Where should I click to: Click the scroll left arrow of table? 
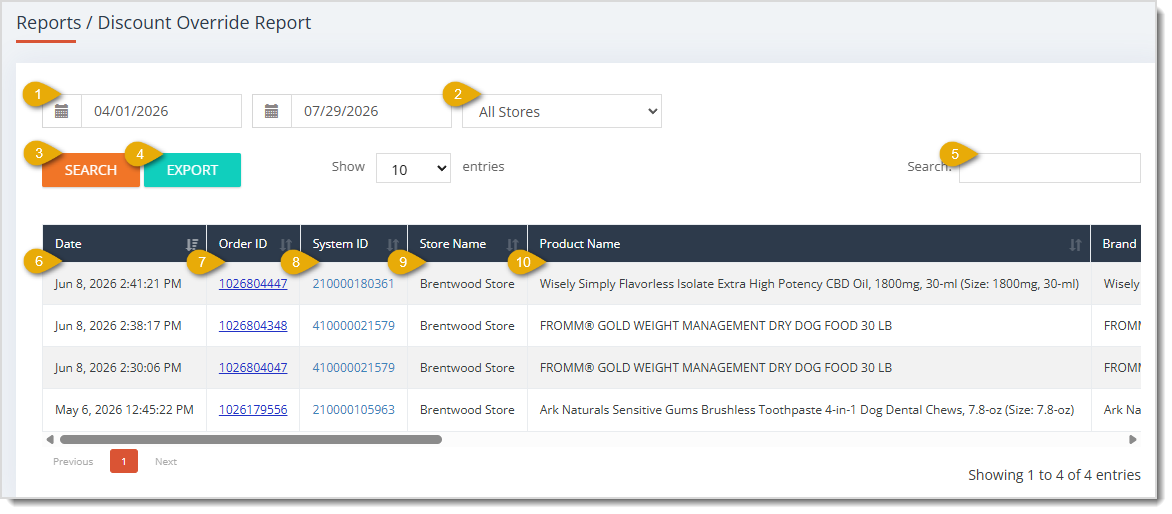(50, 440)
